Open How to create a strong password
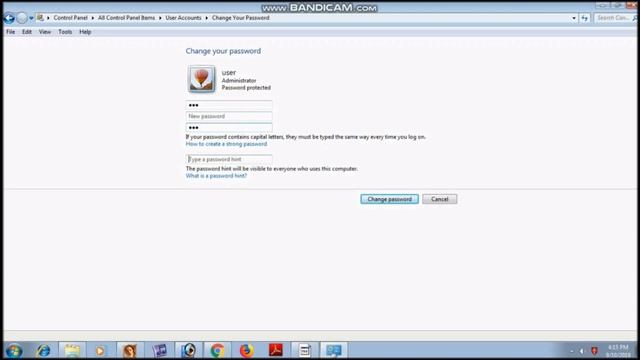640x360 pixels. pos(226,144)
